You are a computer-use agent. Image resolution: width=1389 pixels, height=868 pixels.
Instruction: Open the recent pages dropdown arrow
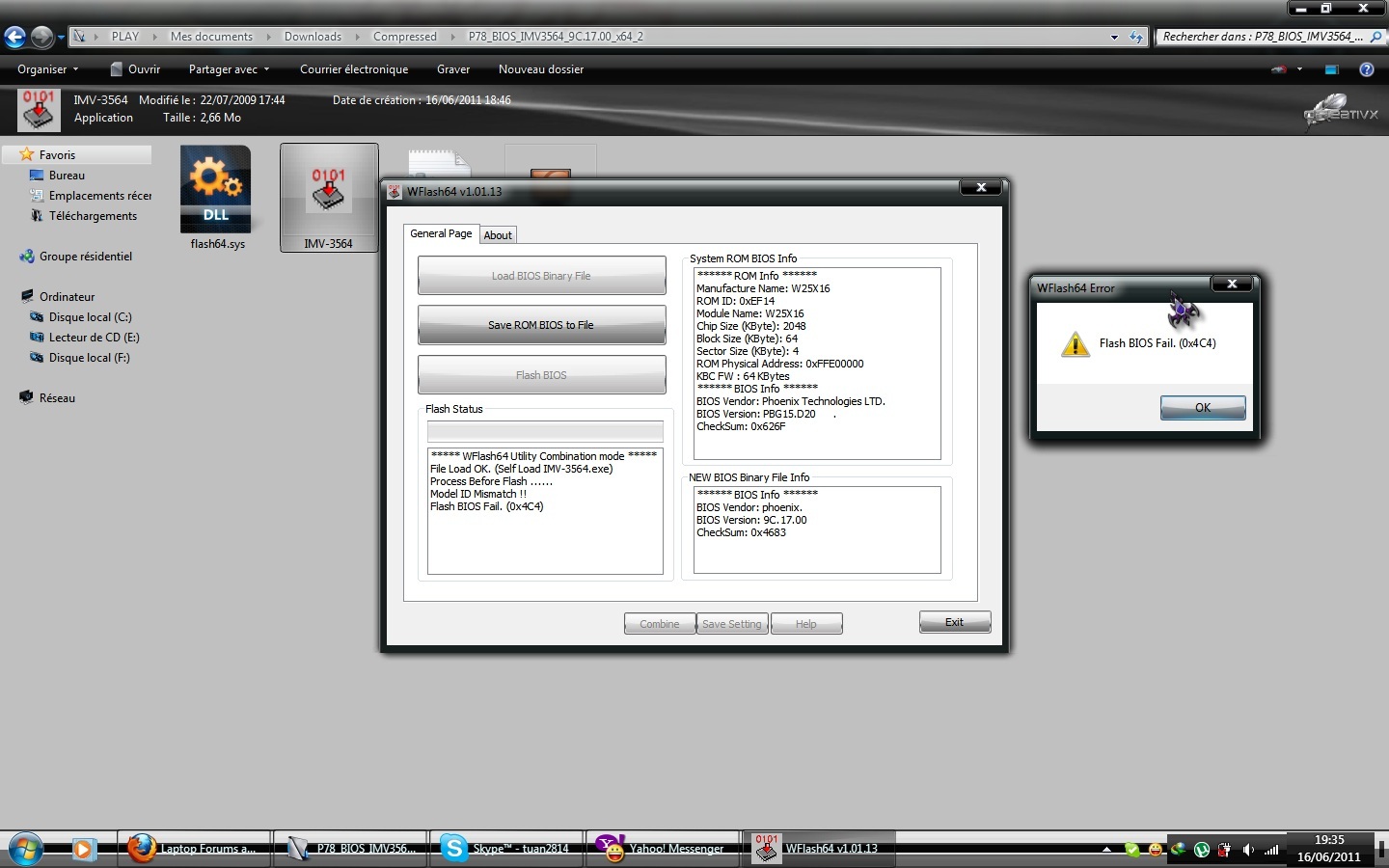(x=61, y=38)
